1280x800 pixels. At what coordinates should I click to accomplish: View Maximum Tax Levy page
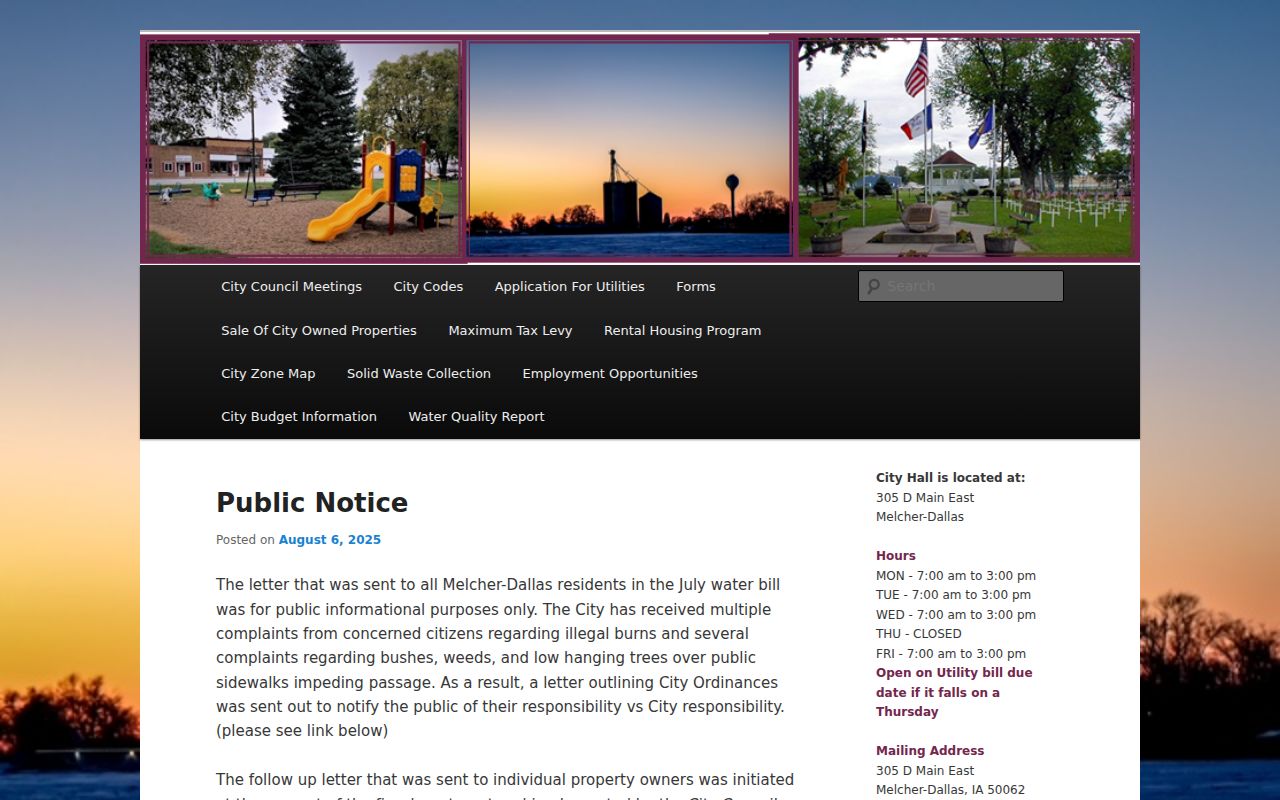510,330
